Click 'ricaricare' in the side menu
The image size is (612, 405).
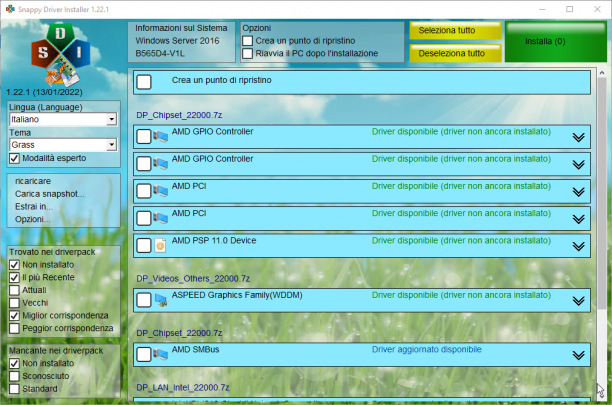click(x=33, y=181)
